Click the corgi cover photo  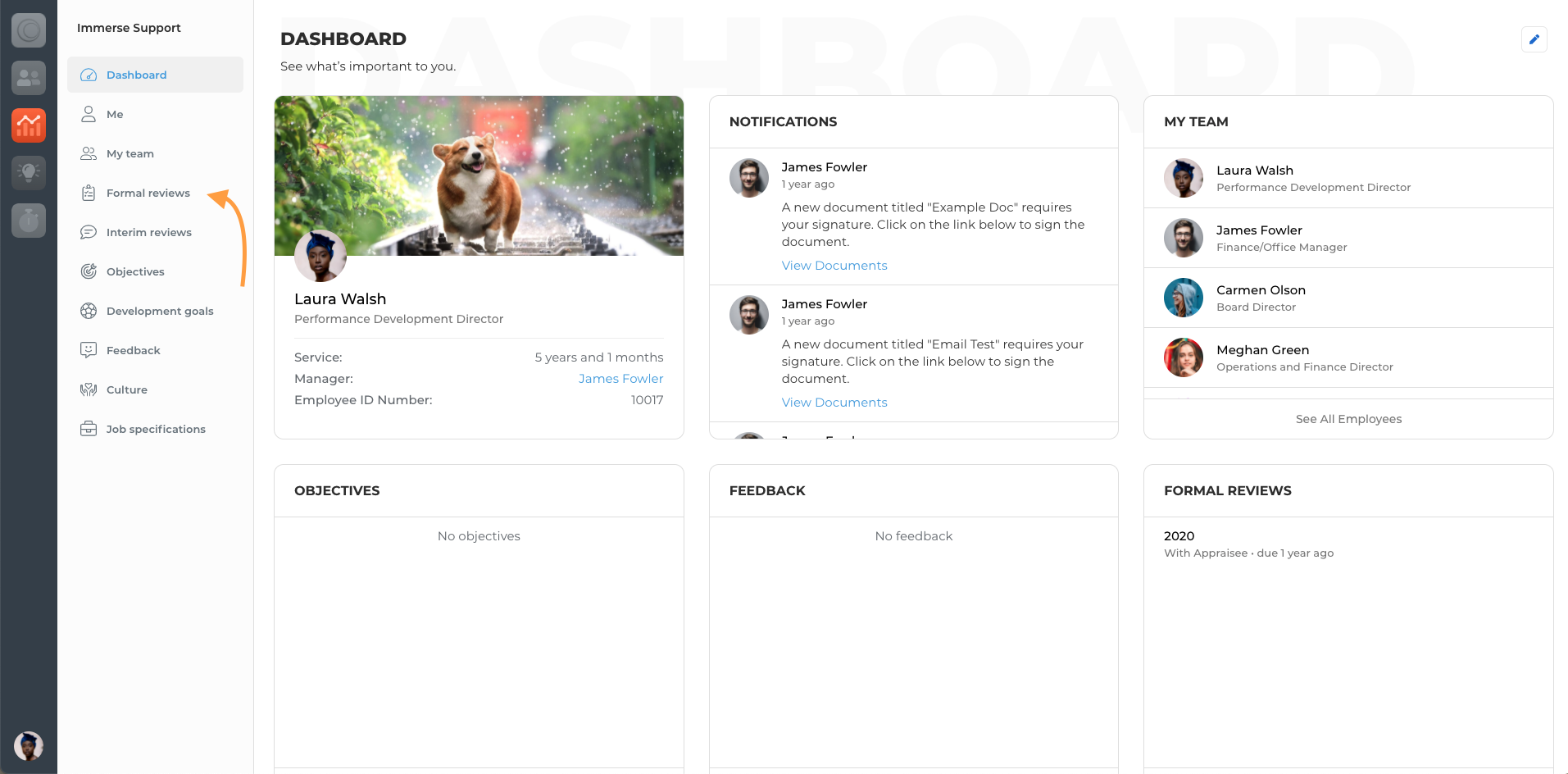[x=479, y=175]
